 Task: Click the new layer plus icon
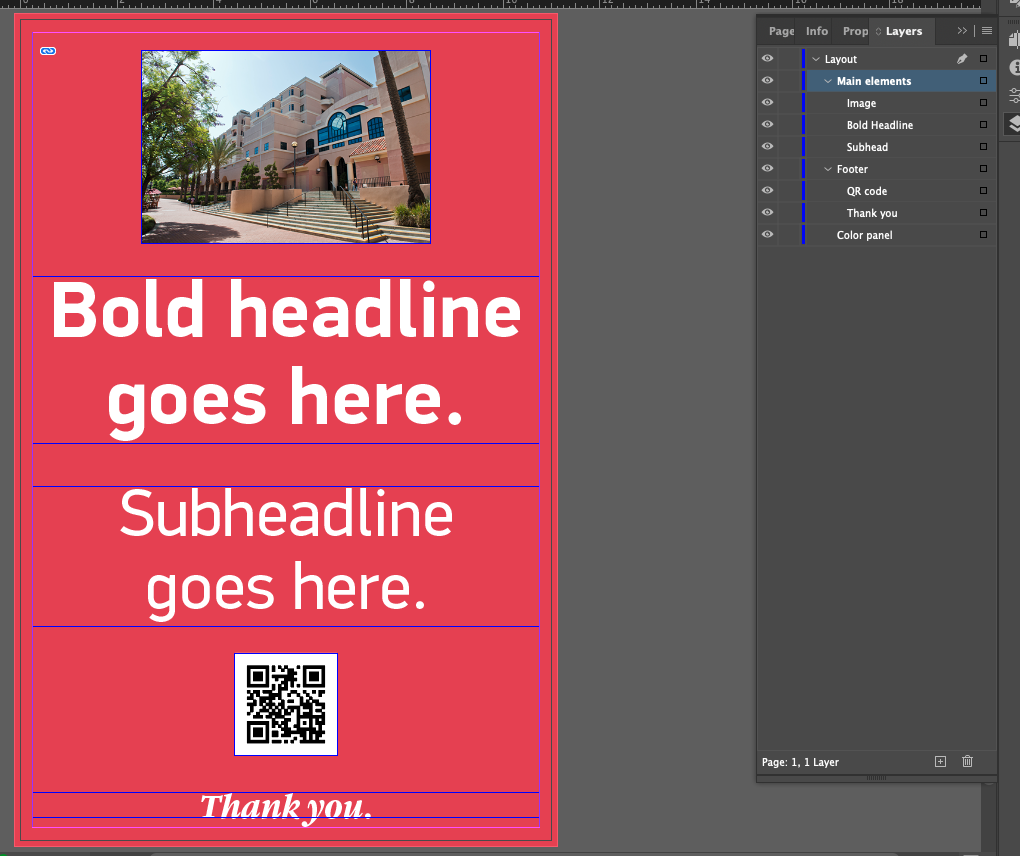coord(940,762)
